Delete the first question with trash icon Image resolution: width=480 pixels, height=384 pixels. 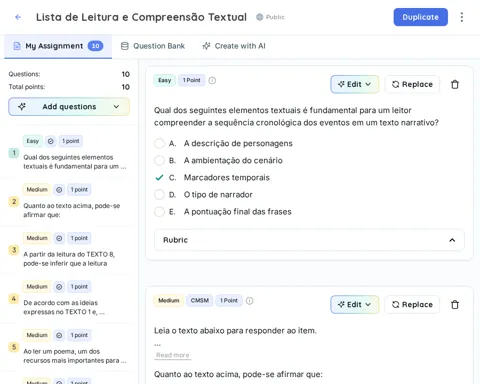[x=455, y=84]
